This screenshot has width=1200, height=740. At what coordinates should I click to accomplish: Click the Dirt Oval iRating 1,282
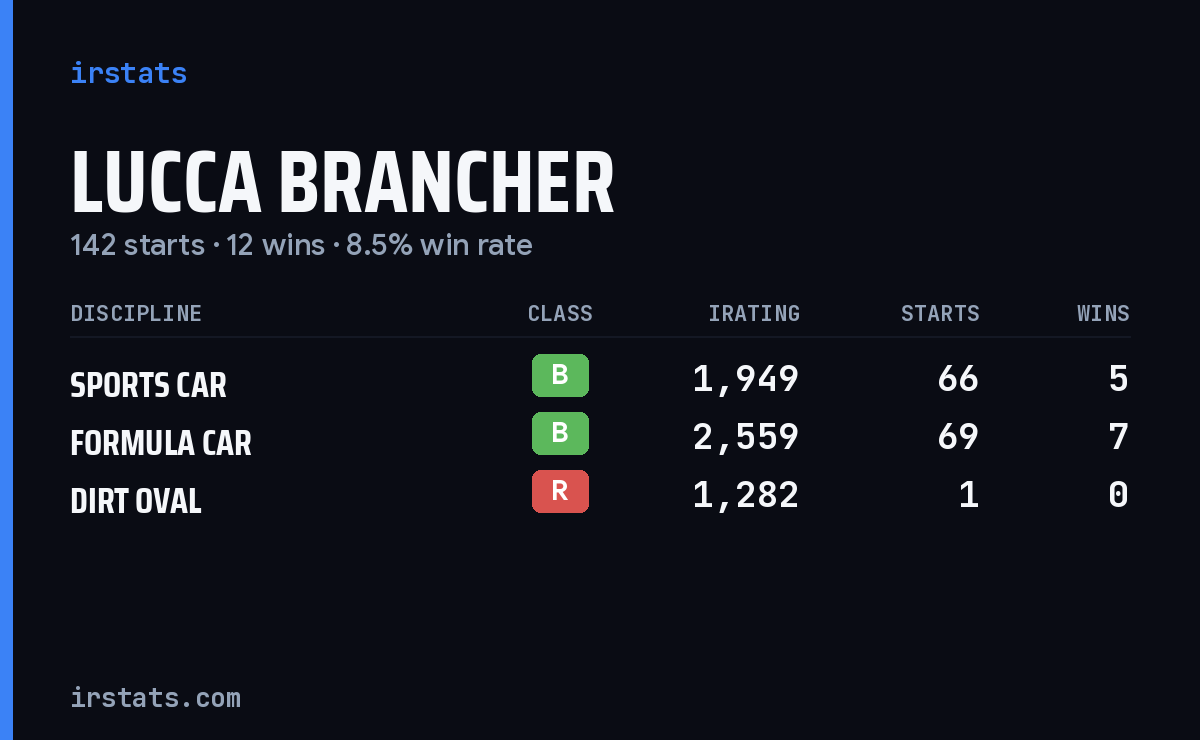coord(746,495)
